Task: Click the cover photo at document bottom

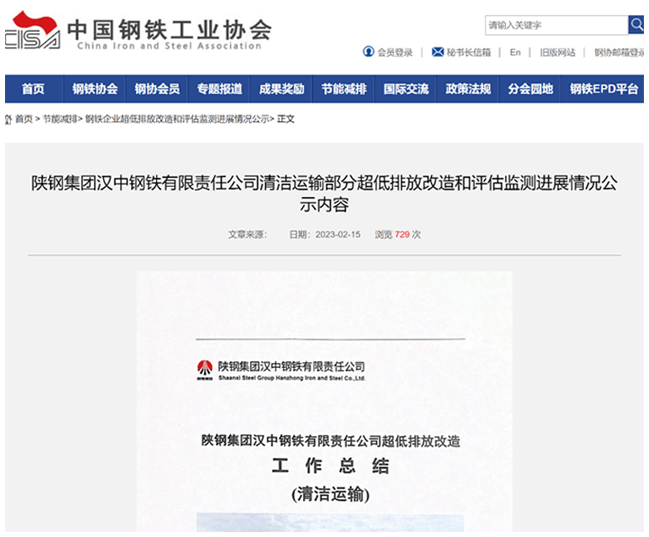Action: (x=330, y=523)
